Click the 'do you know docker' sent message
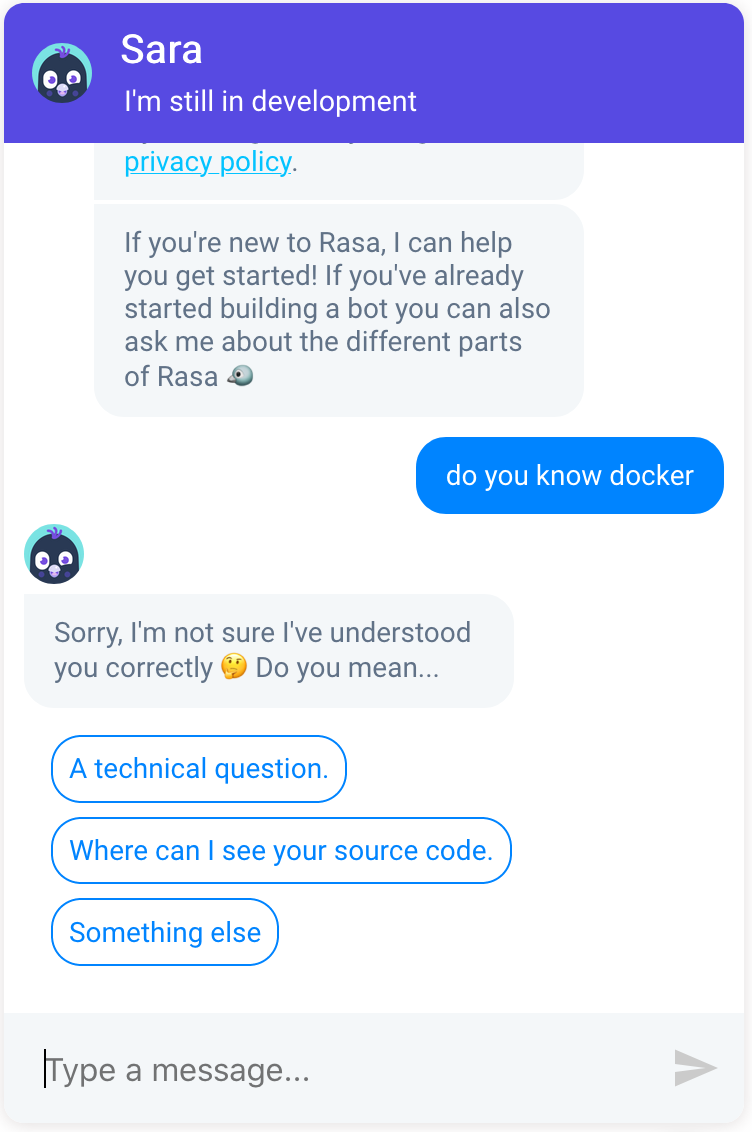Screen dimensions: 752x1132 569,475
